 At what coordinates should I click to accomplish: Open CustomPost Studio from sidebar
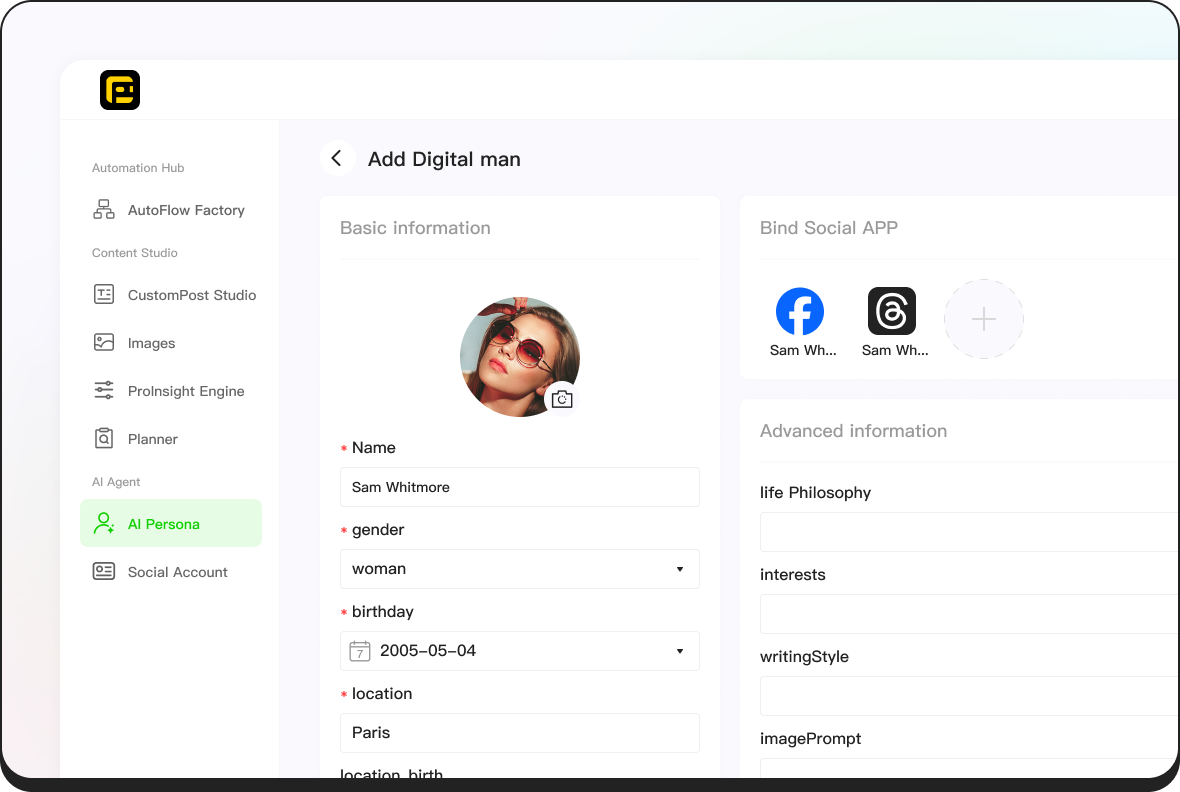[x=191, y=295]
